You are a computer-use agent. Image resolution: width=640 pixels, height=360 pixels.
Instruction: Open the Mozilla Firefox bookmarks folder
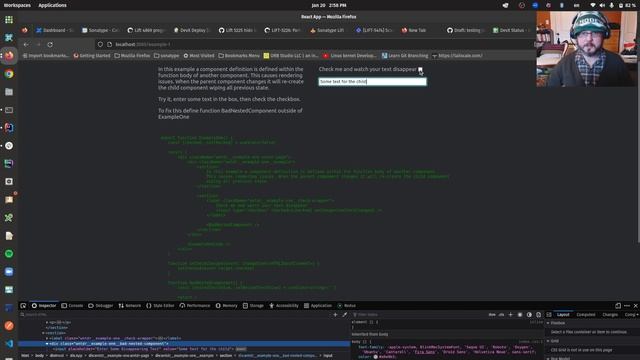132,56
